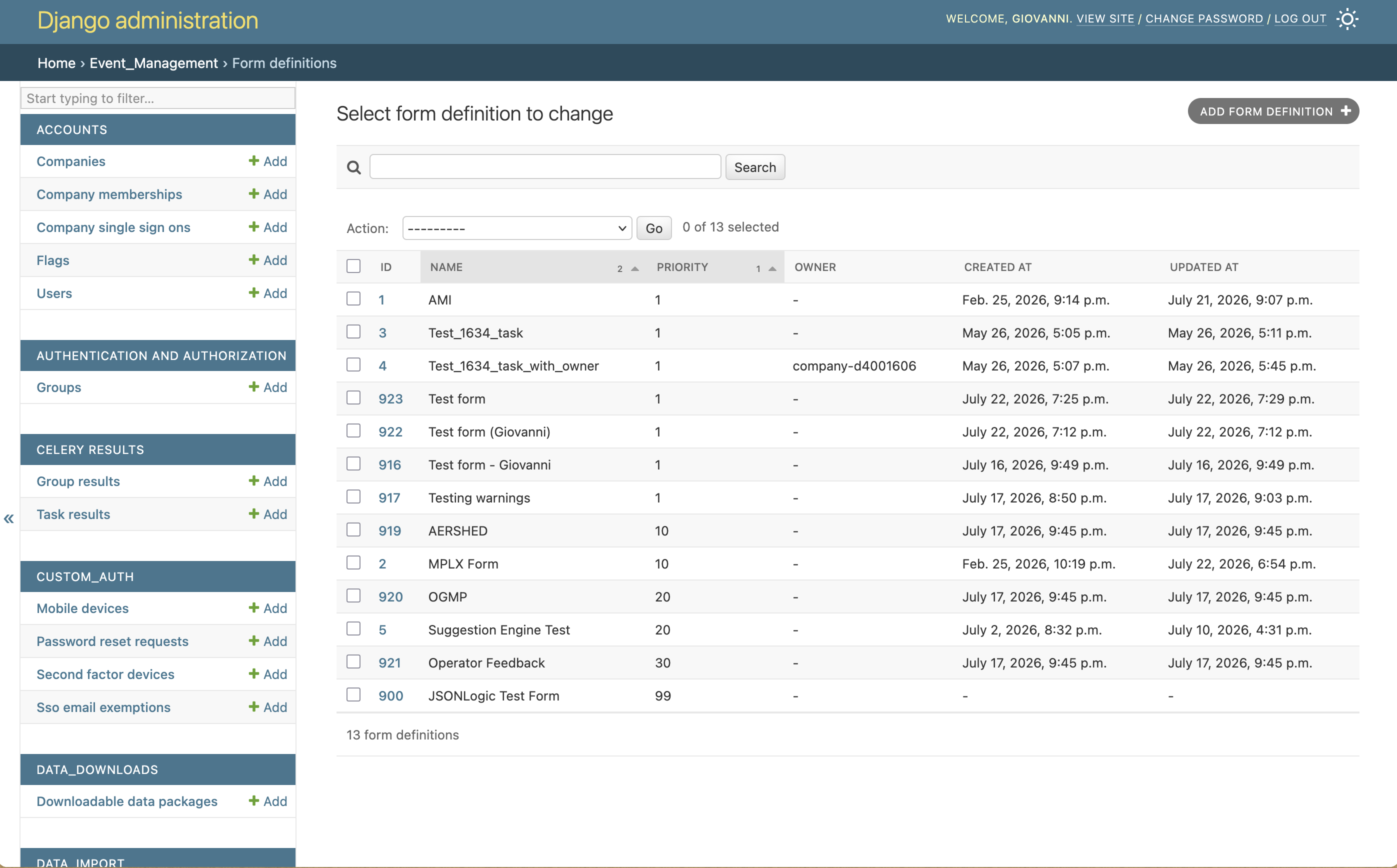The height and width of the screenshot is (868, 1397).
Task: Open form definition ID 921
Action: tap(389, 663)
